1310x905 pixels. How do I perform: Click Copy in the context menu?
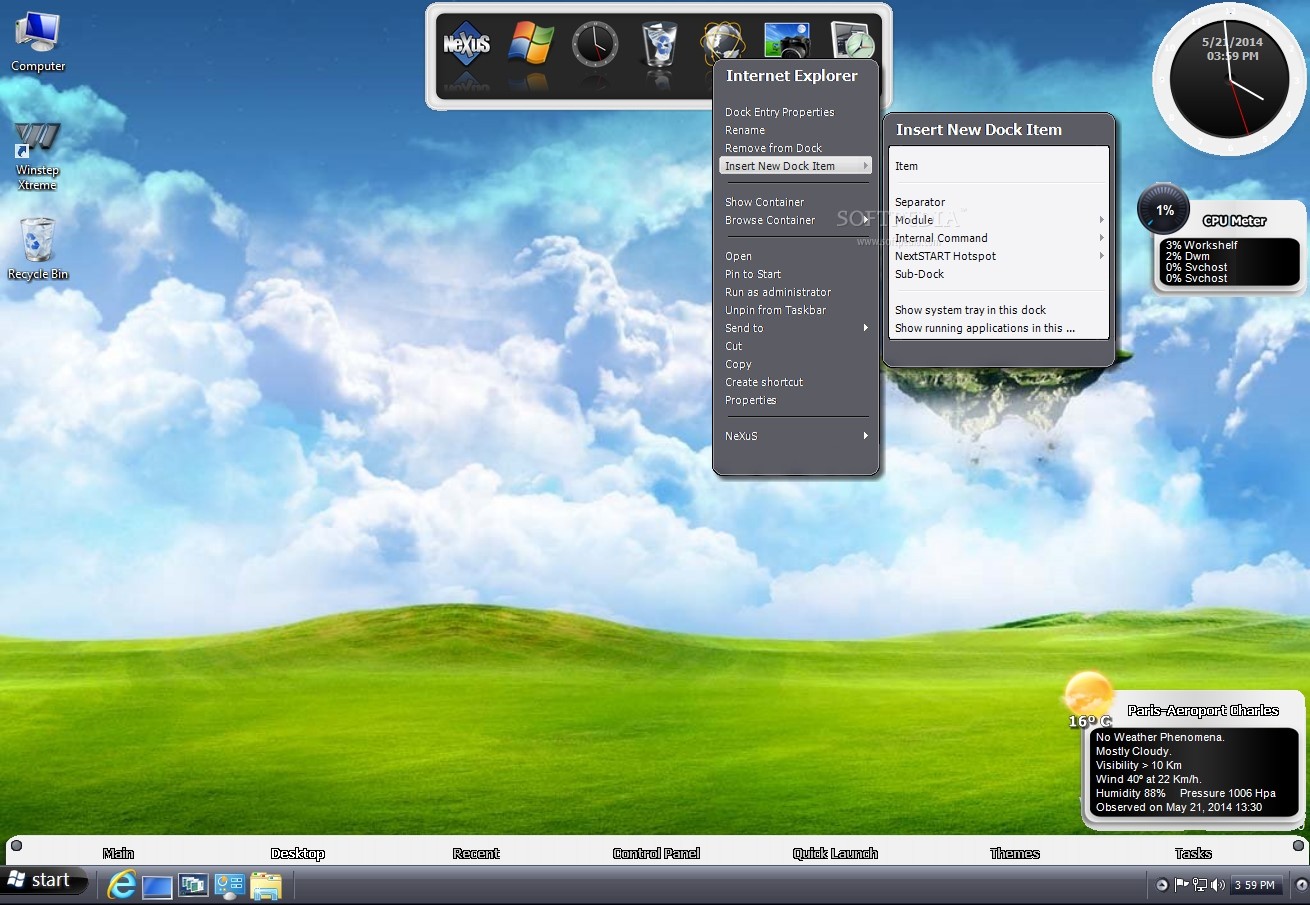[x=795, y=364]
